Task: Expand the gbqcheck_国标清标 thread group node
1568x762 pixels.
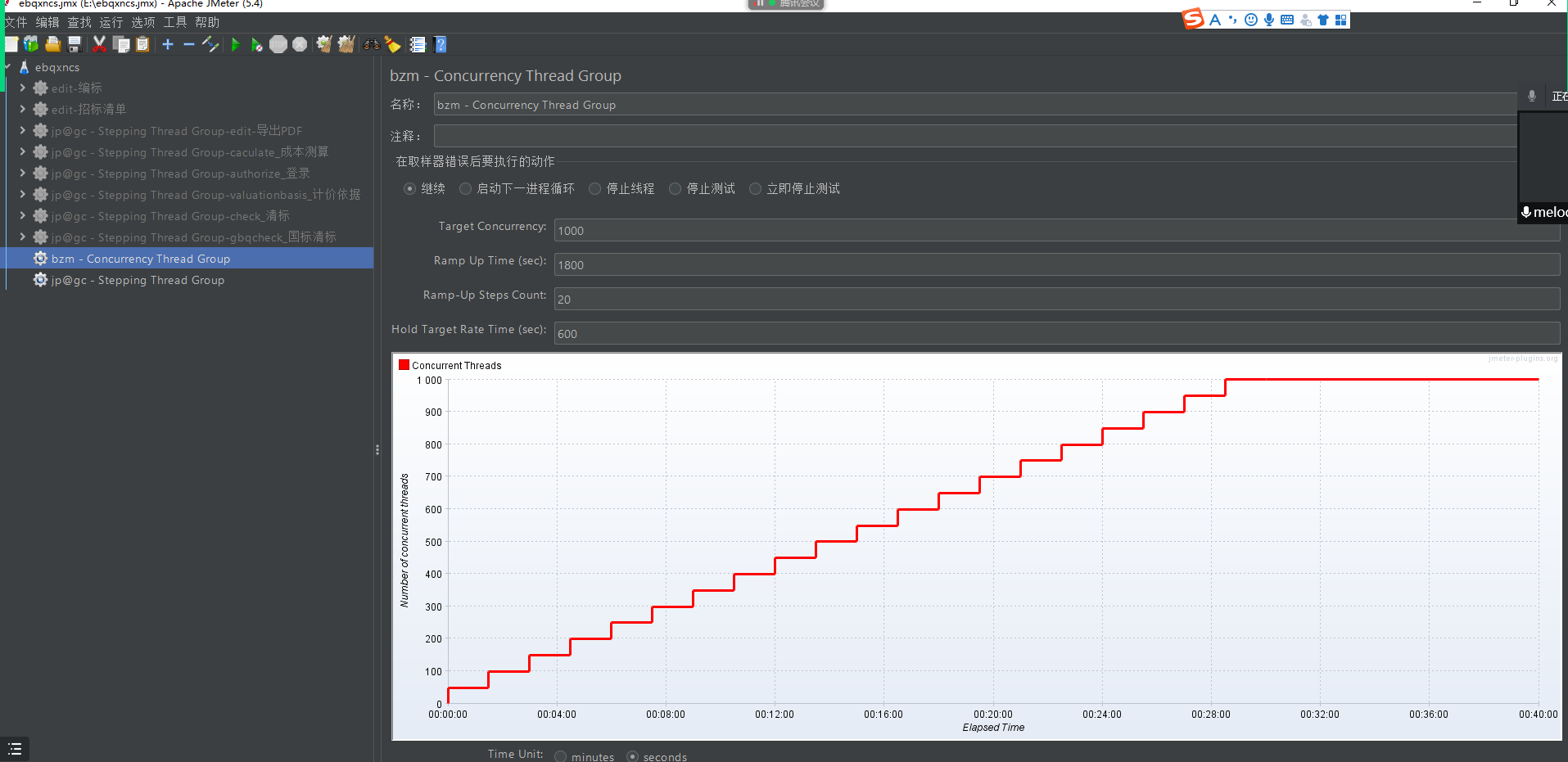Action: point(22,237)
